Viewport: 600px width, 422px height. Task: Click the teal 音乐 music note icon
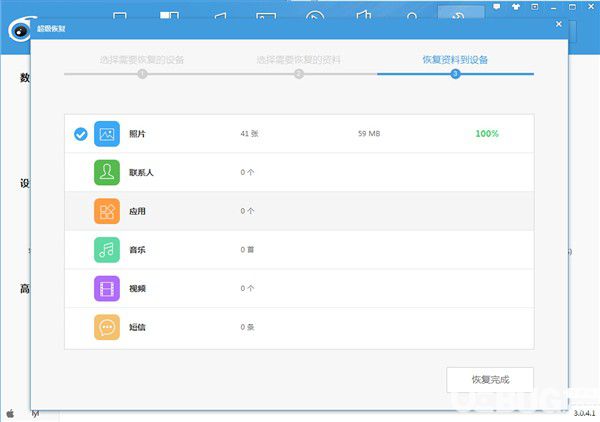[107, 250]
